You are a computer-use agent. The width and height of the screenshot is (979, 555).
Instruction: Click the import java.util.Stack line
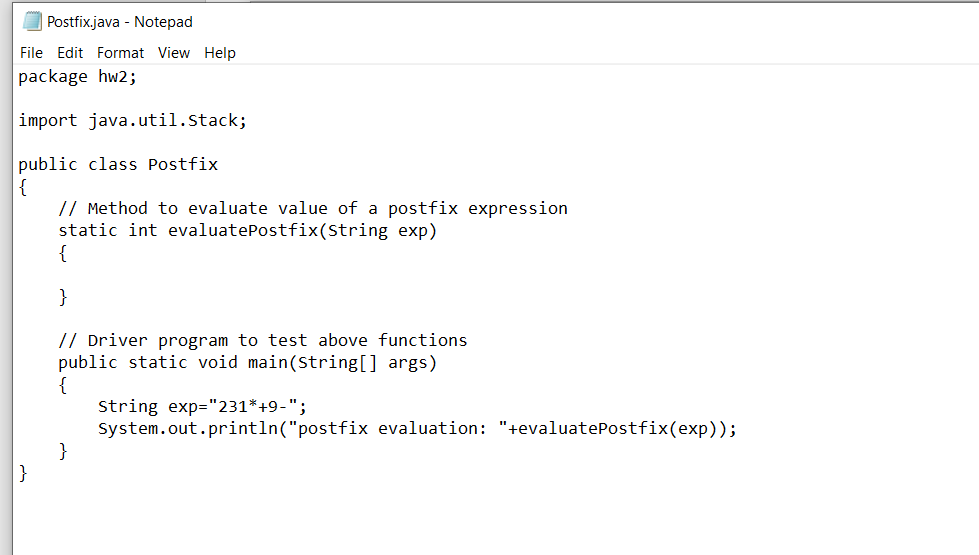click(x=132, y=120)
